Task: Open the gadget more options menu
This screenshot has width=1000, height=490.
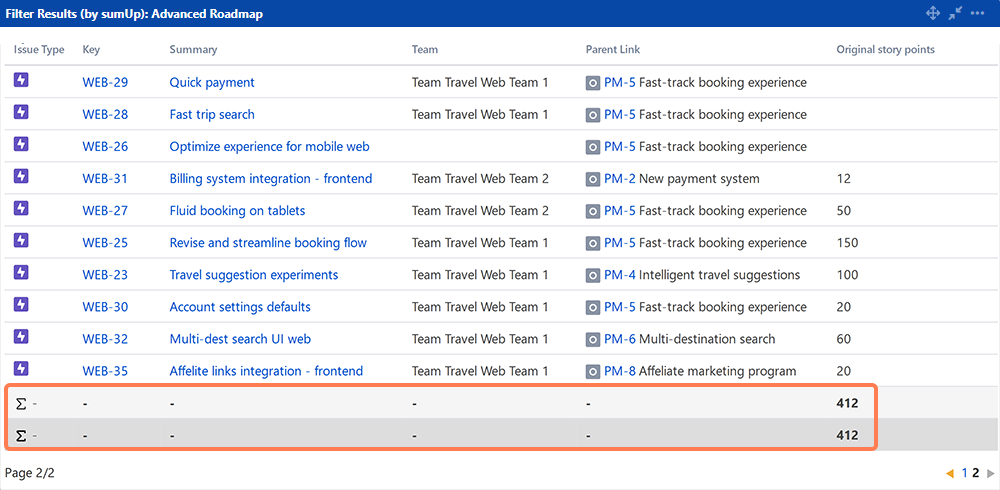Action: pyautogui.click(x=977, y=13)
